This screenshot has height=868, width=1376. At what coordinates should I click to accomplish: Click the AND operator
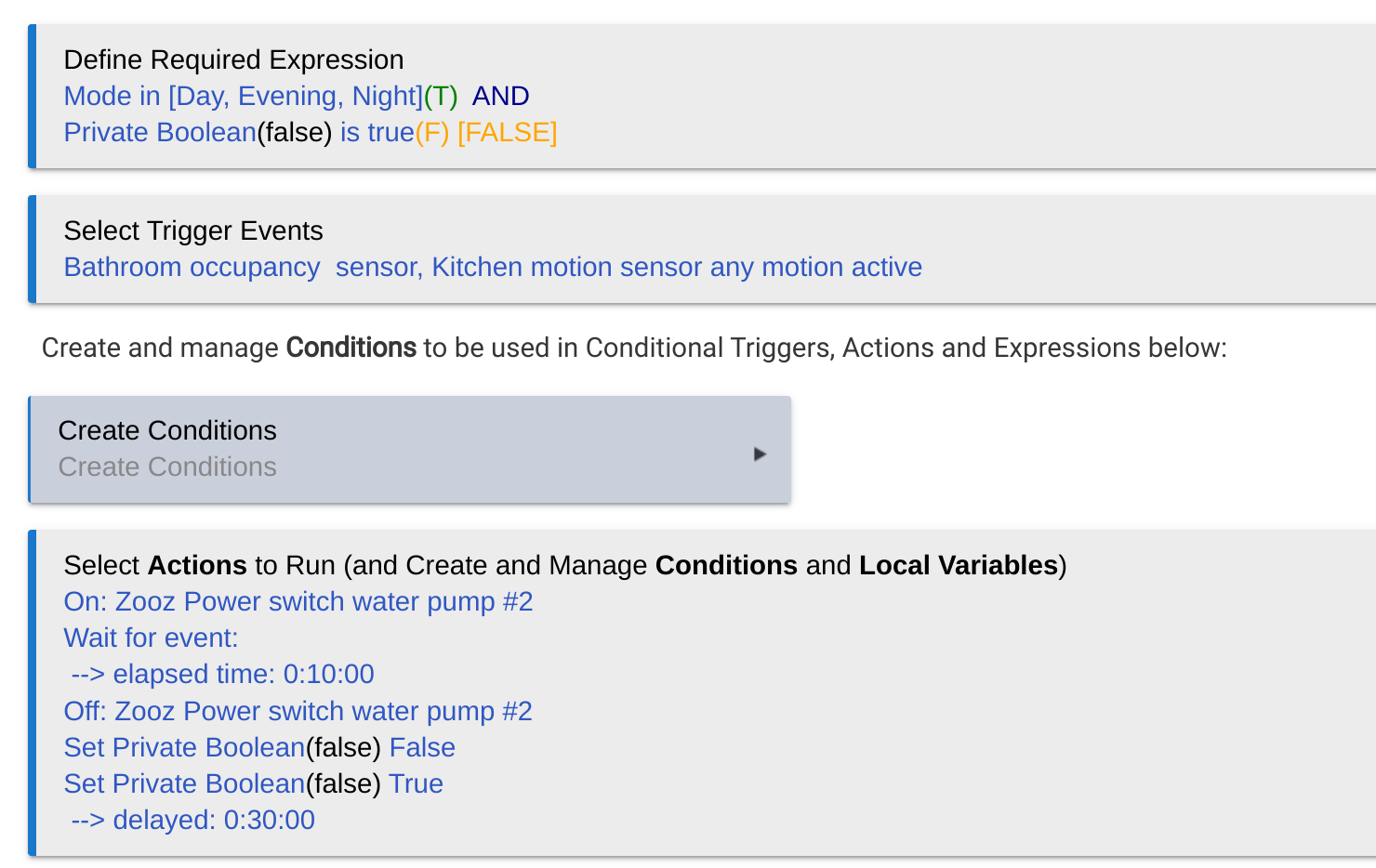point(501,97)
